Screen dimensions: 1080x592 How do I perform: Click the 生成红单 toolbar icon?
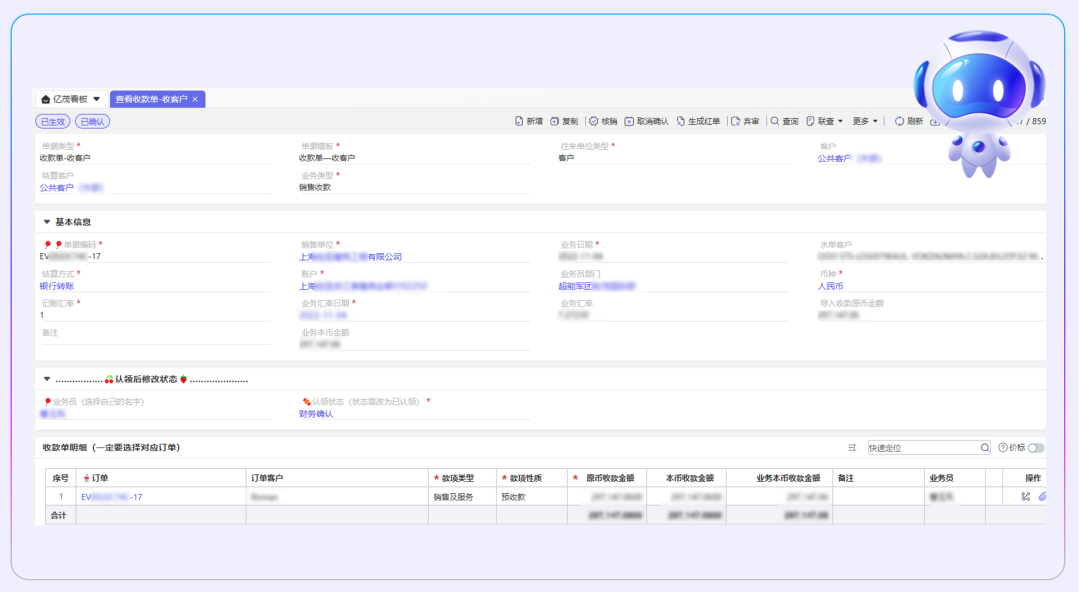[x=681, y=121]
